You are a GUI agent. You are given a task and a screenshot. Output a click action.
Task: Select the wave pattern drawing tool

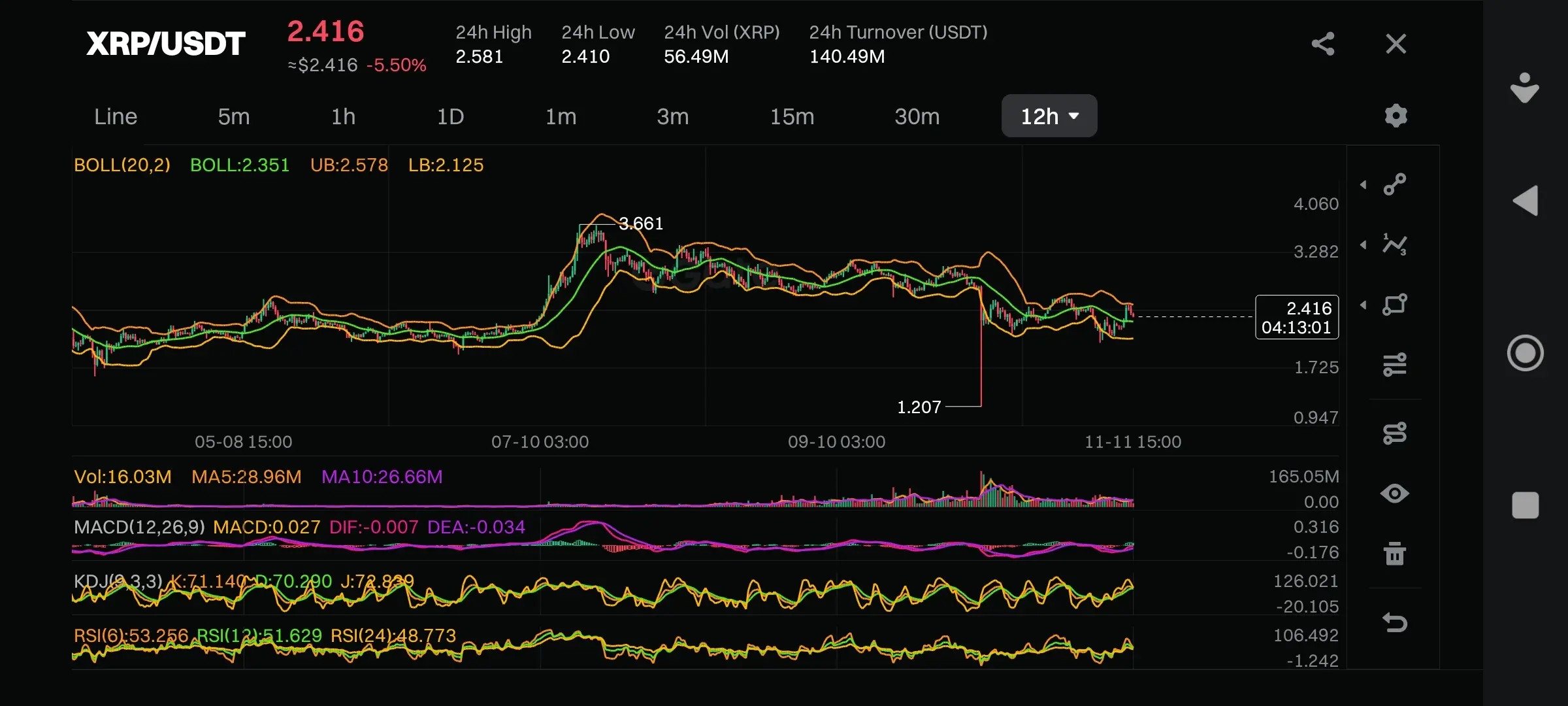pyautogui.click(x=1395, y=245)
